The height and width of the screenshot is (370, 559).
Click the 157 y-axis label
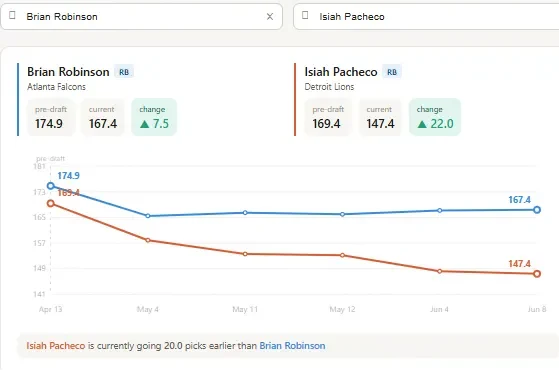coord(39,243)
